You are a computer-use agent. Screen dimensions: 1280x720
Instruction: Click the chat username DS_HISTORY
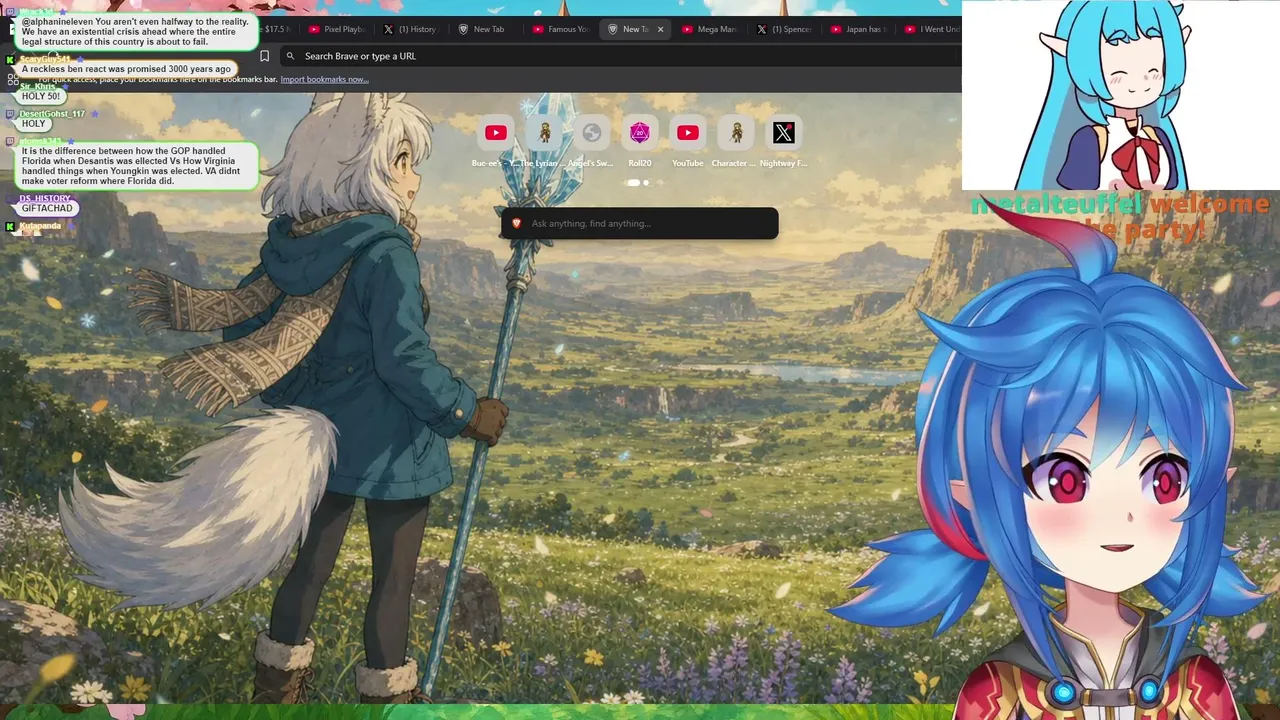coord(45,198)
